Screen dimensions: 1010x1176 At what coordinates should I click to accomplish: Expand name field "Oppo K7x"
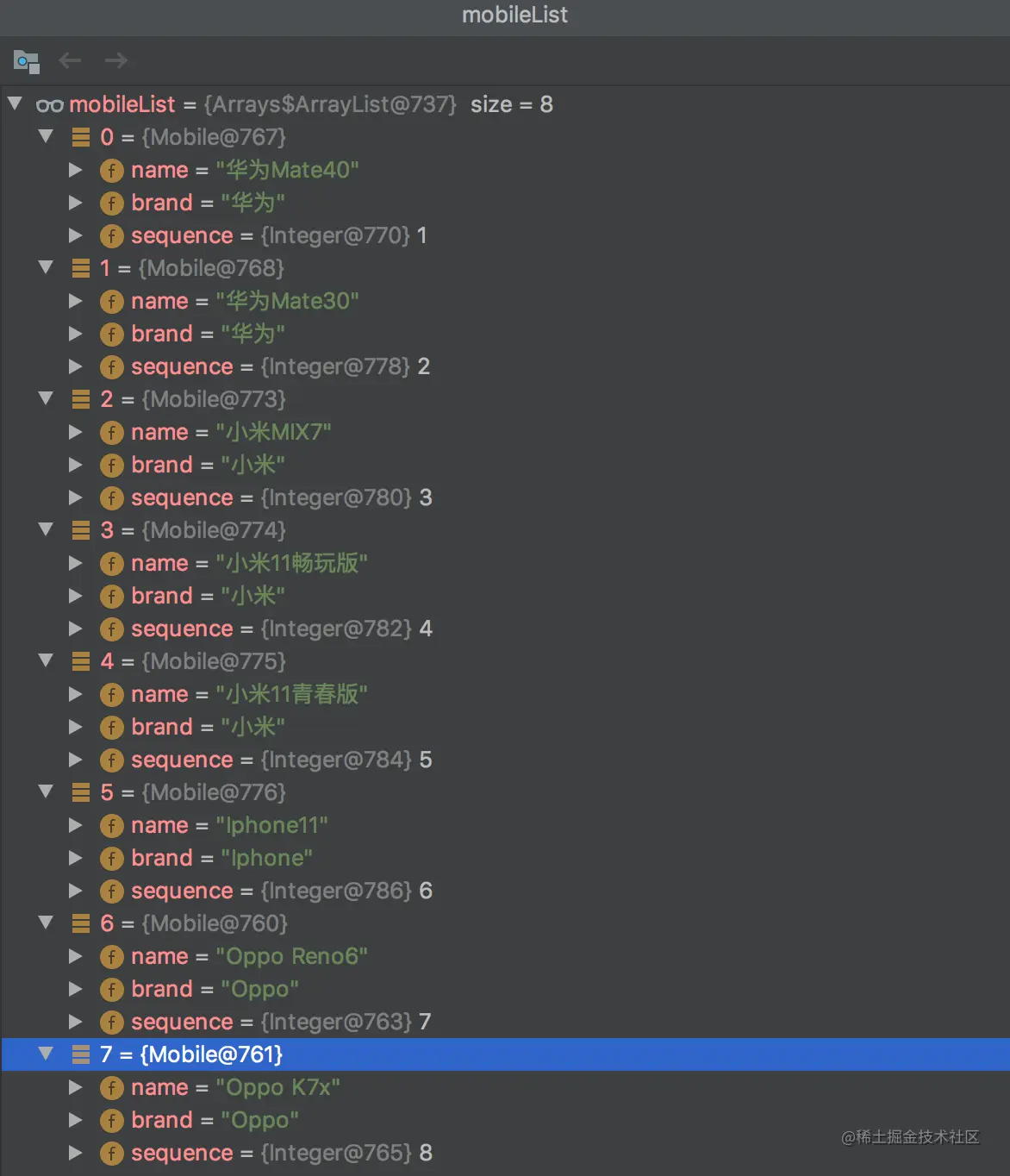pyautogui.click(x=76, y=1087)
